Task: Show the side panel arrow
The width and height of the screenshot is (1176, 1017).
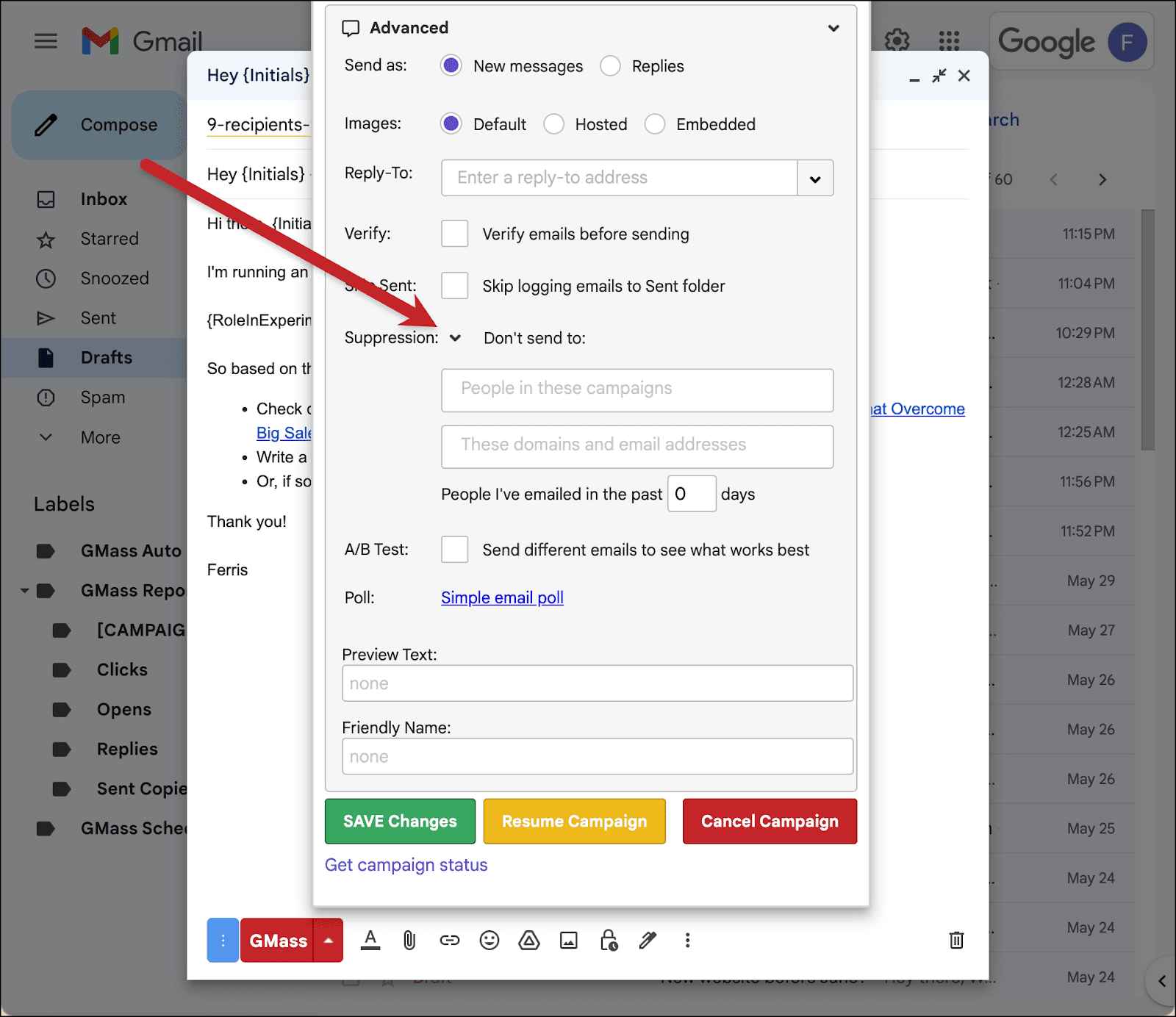Action: pos(1162,980)
